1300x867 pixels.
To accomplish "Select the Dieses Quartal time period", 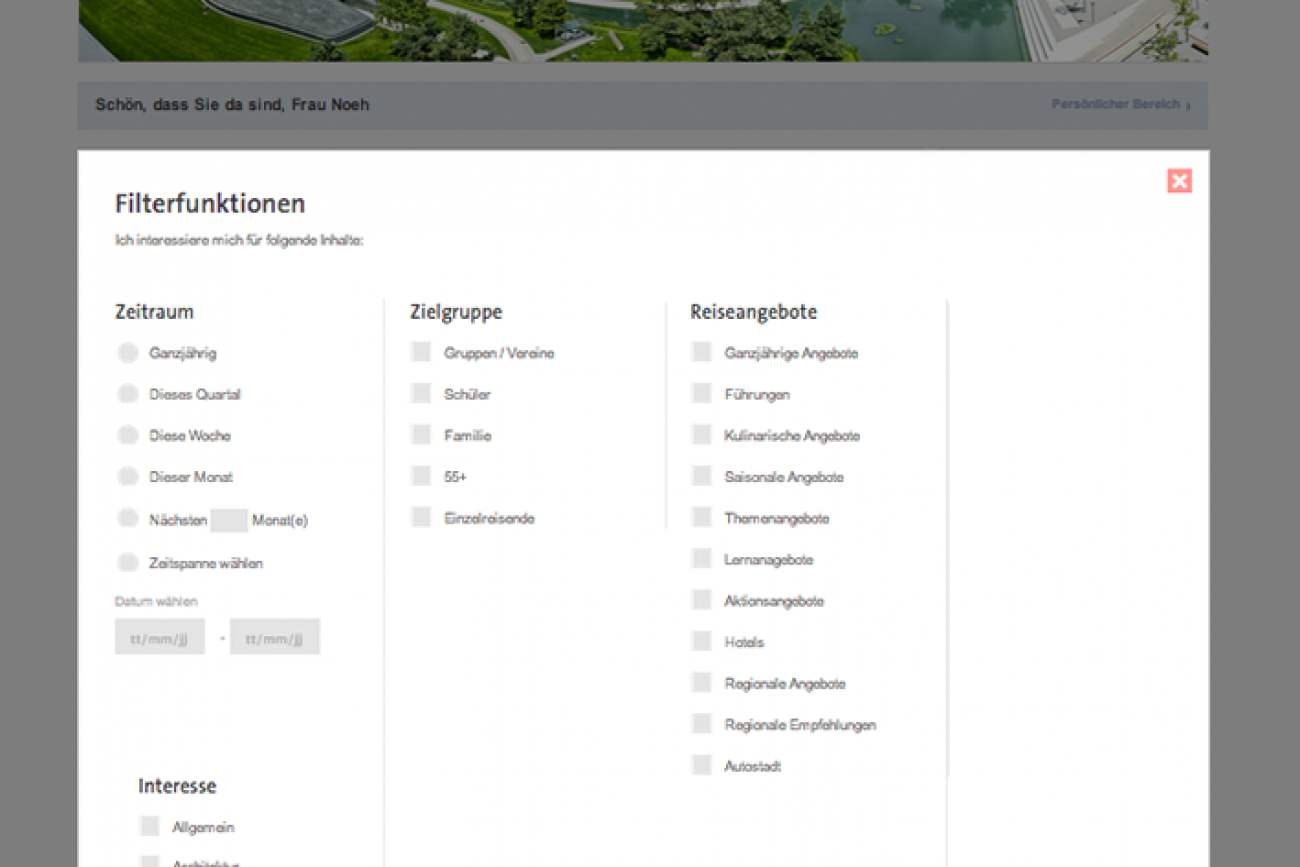I will click(x=128, y=394).
